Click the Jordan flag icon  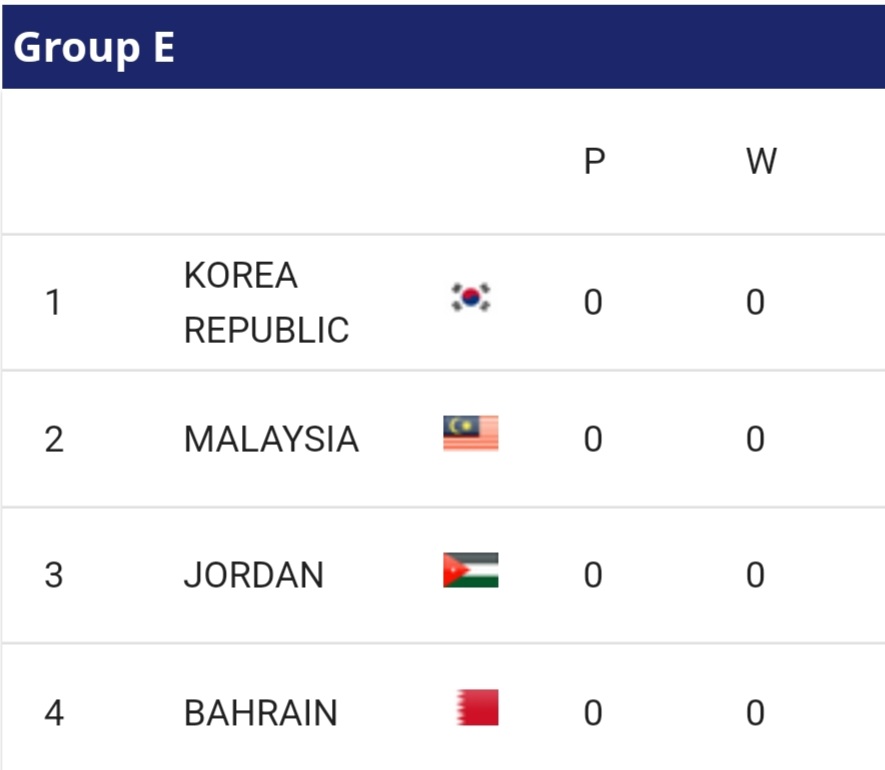tap(471, 570)
